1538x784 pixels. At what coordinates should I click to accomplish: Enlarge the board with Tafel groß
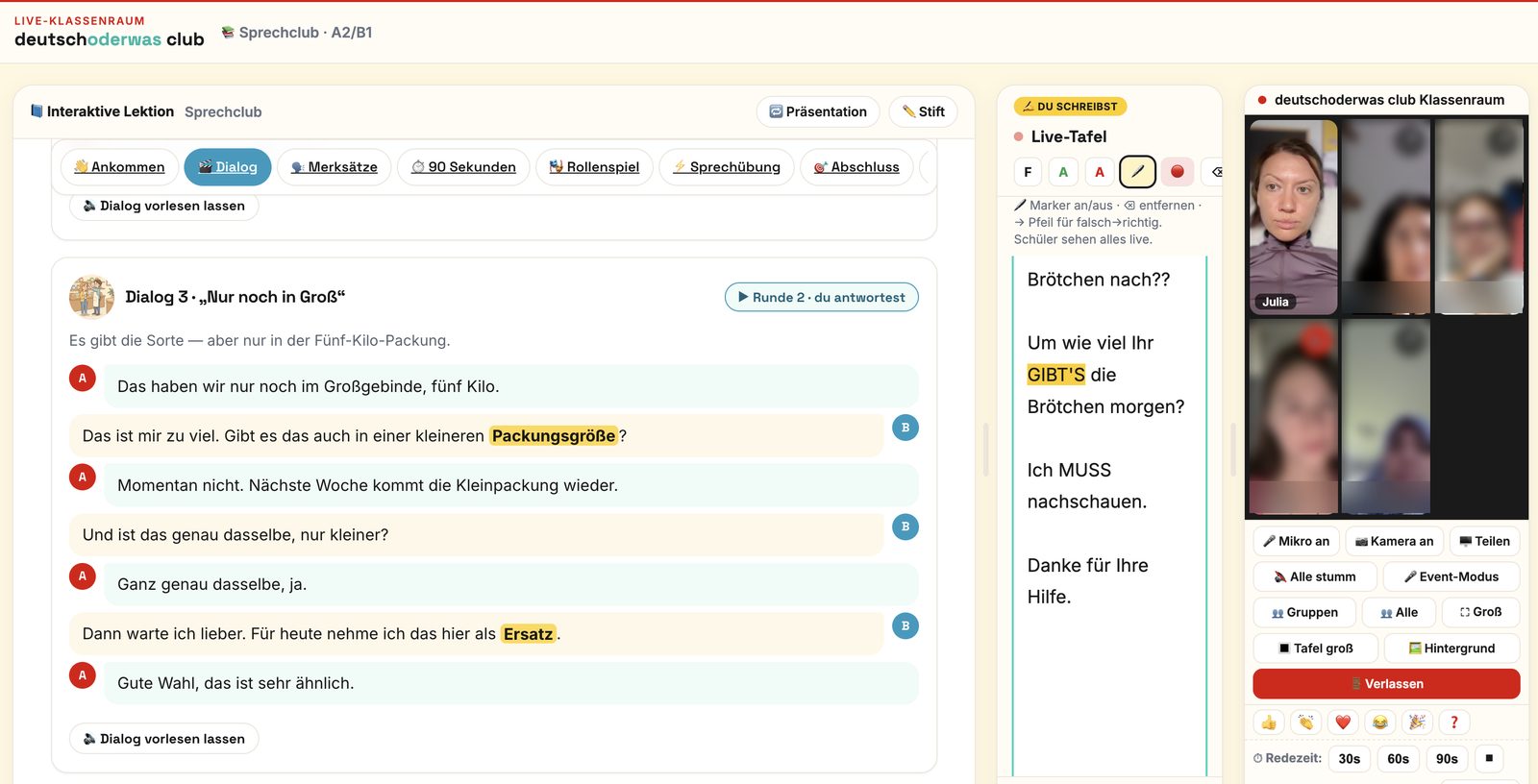1315,648
